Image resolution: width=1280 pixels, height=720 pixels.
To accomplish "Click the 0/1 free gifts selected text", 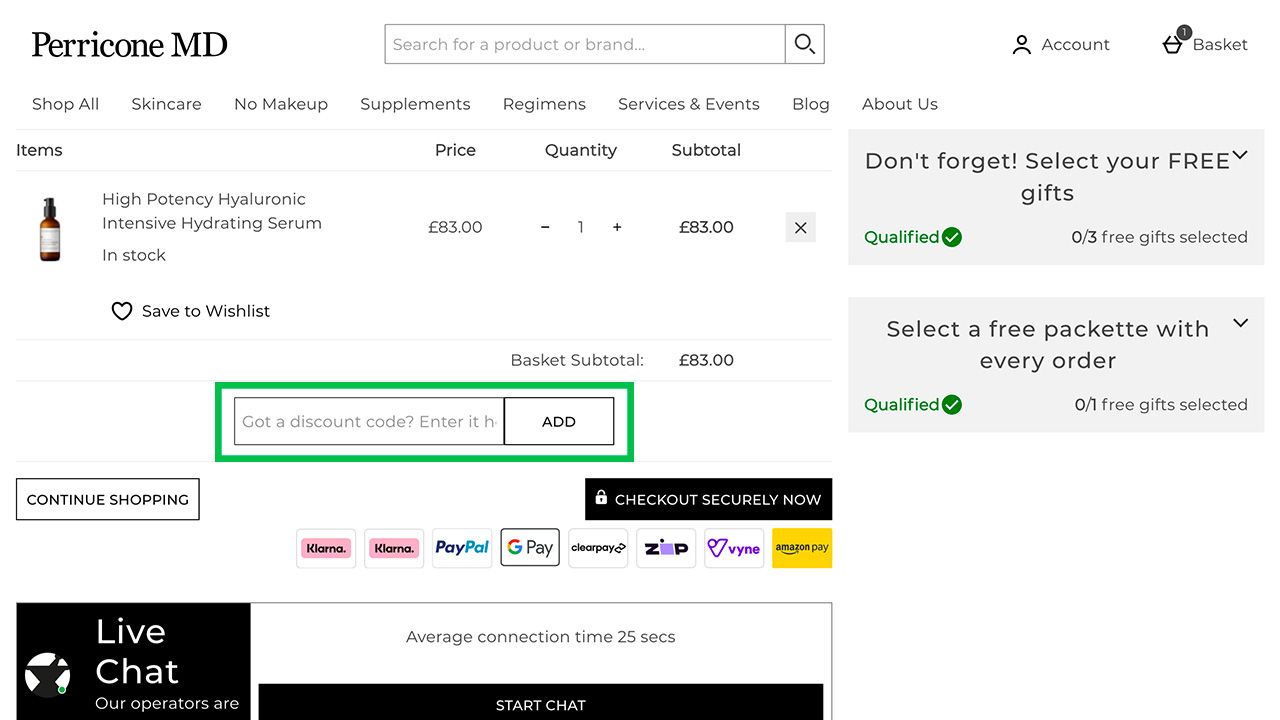I will point(1161,405).
